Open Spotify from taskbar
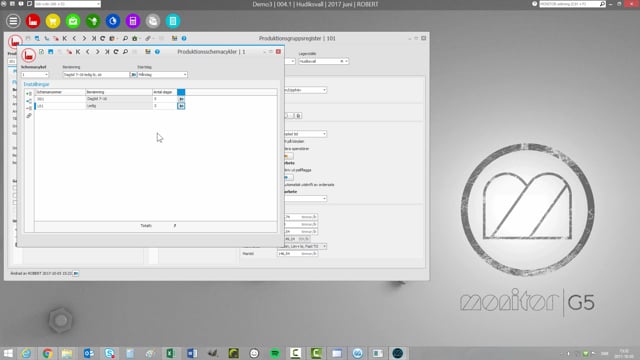640x360 pixels. coord(275,353)
